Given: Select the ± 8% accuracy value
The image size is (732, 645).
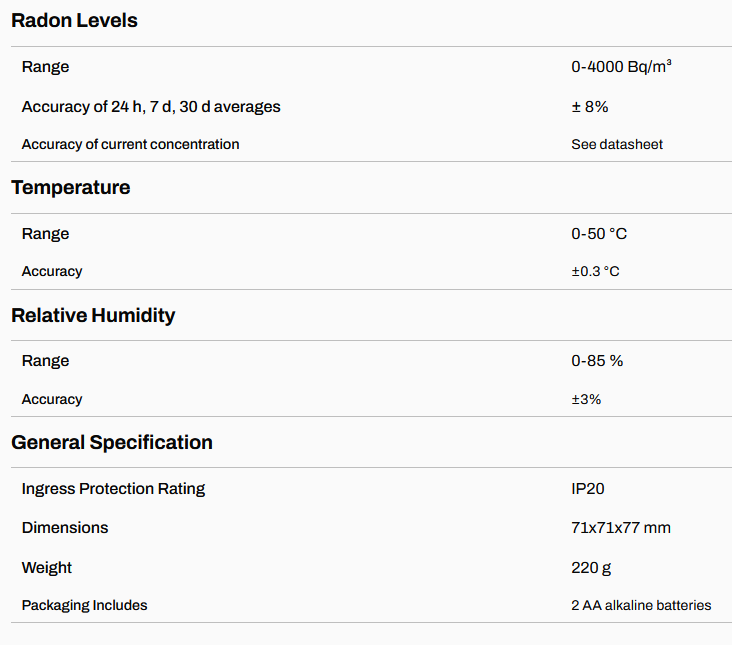Looking at the screenshot, I should click(589, 106).
